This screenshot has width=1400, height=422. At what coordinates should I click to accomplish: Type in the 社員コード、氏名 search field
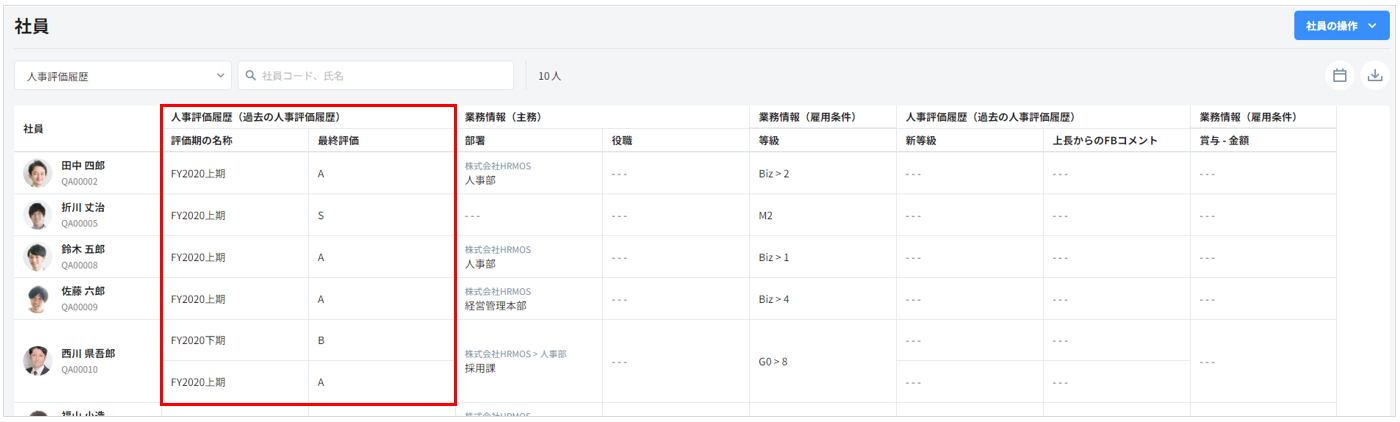click(385, 76)
